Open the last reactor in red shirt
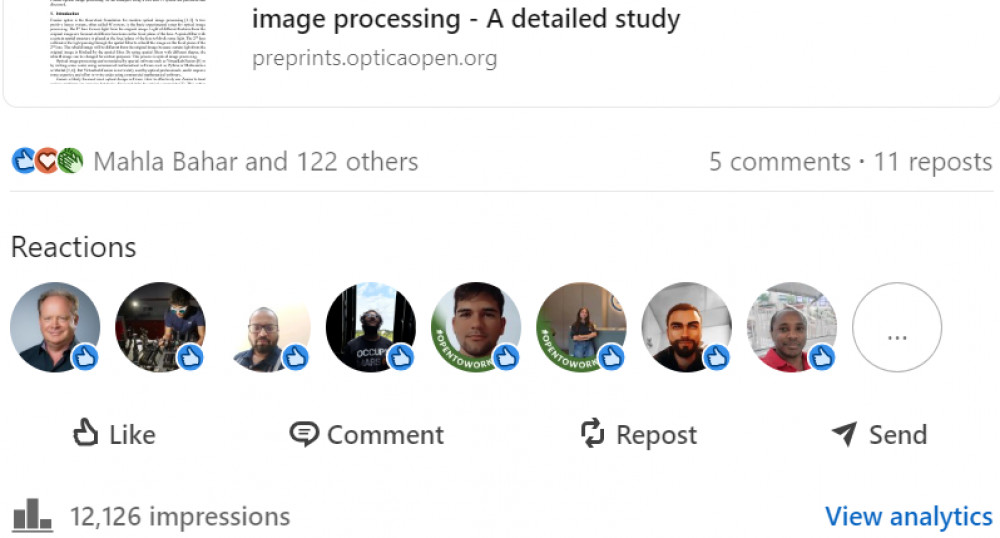 (x=792, y=327)
